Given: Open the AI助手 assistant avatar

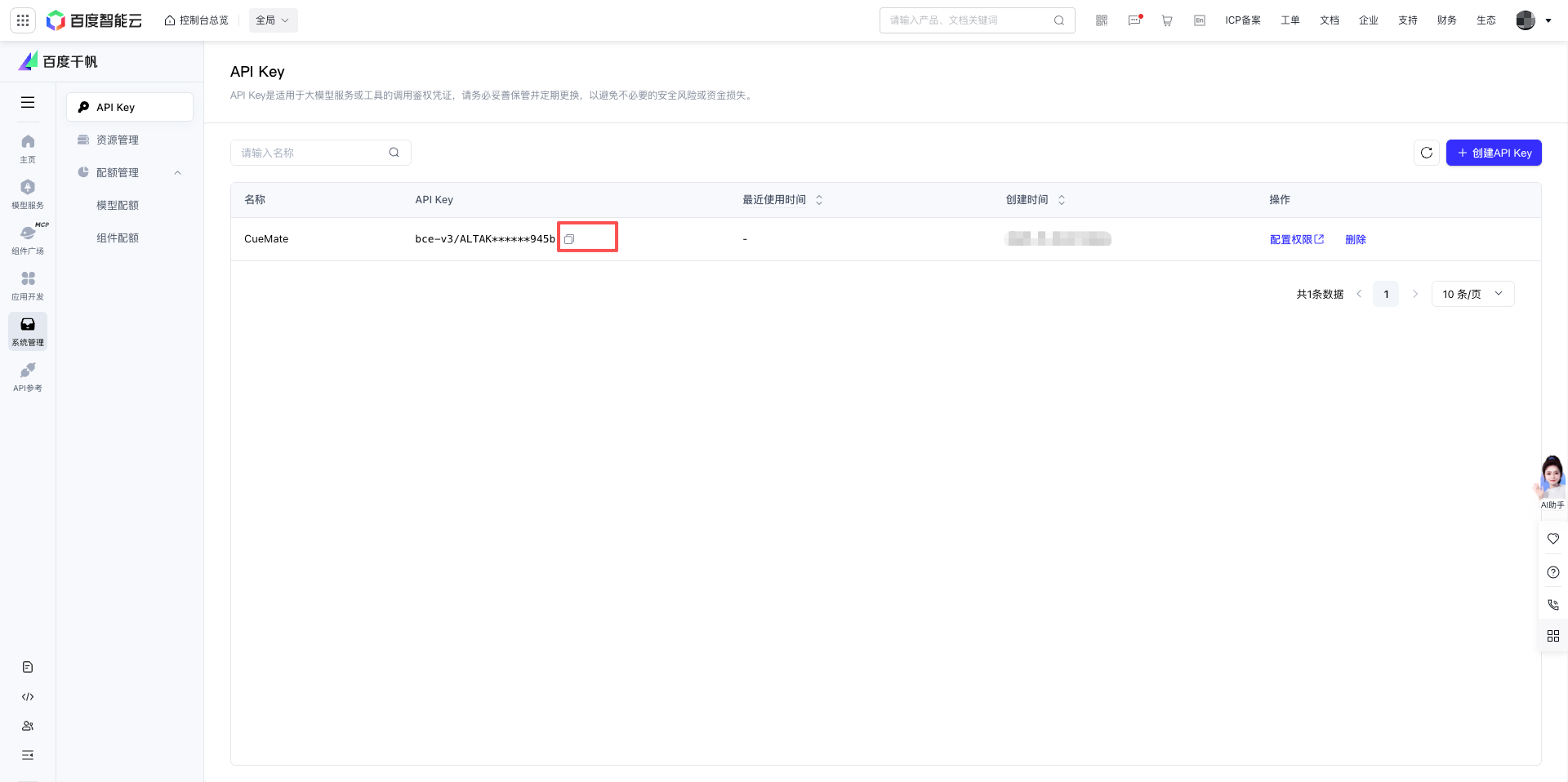Looking at the screenshot, I should coord(1552,476).
